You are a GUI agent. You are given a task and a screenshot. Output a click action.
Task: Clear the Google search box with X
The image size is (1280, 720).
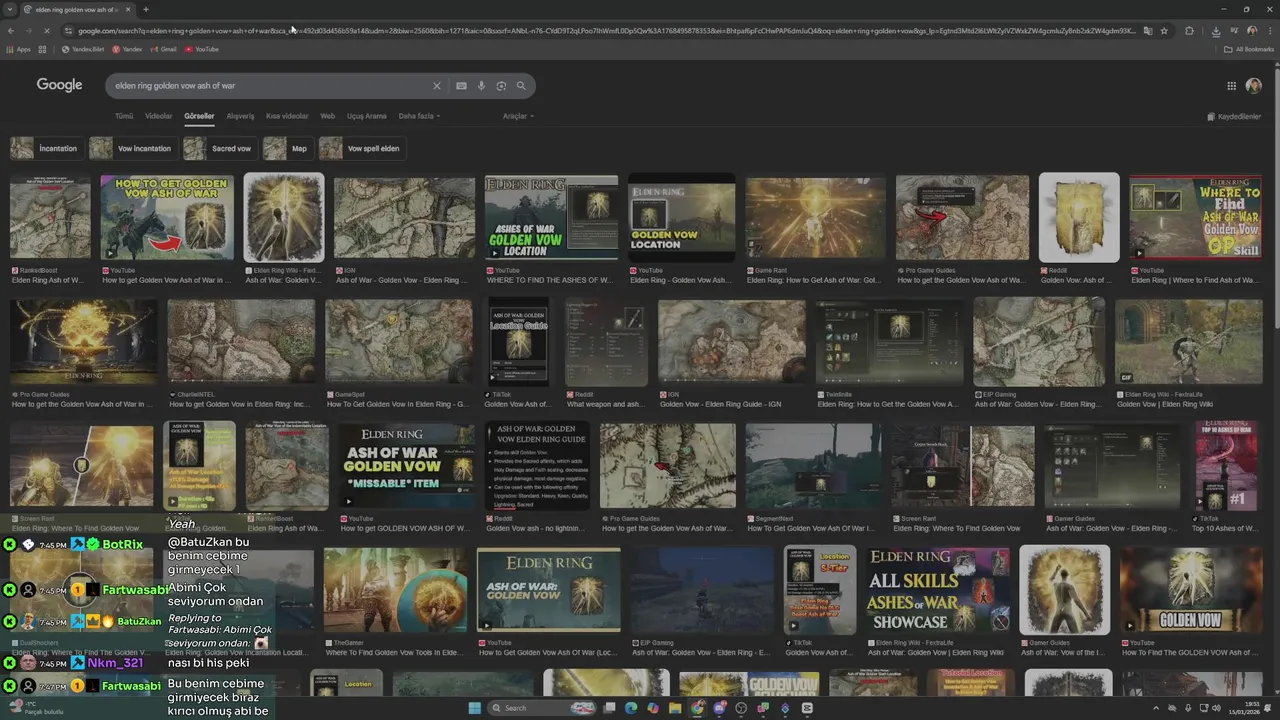coord(436,86)
